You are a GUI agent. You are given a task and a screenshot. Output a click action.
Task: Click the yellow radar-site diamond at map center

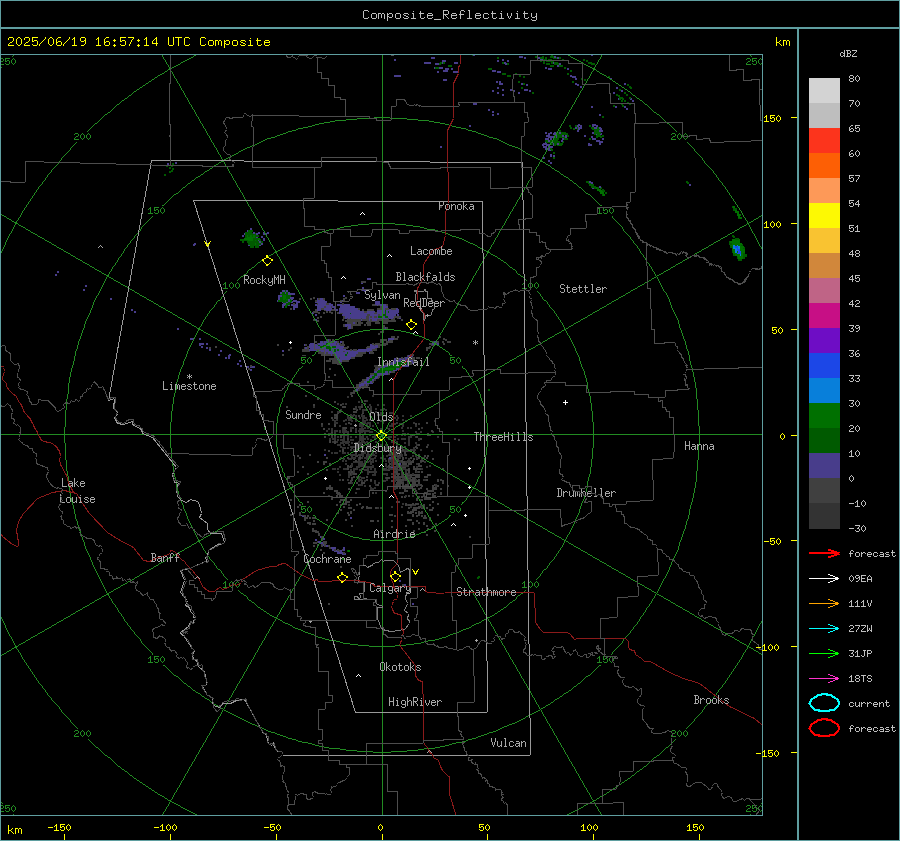(381, 436)
